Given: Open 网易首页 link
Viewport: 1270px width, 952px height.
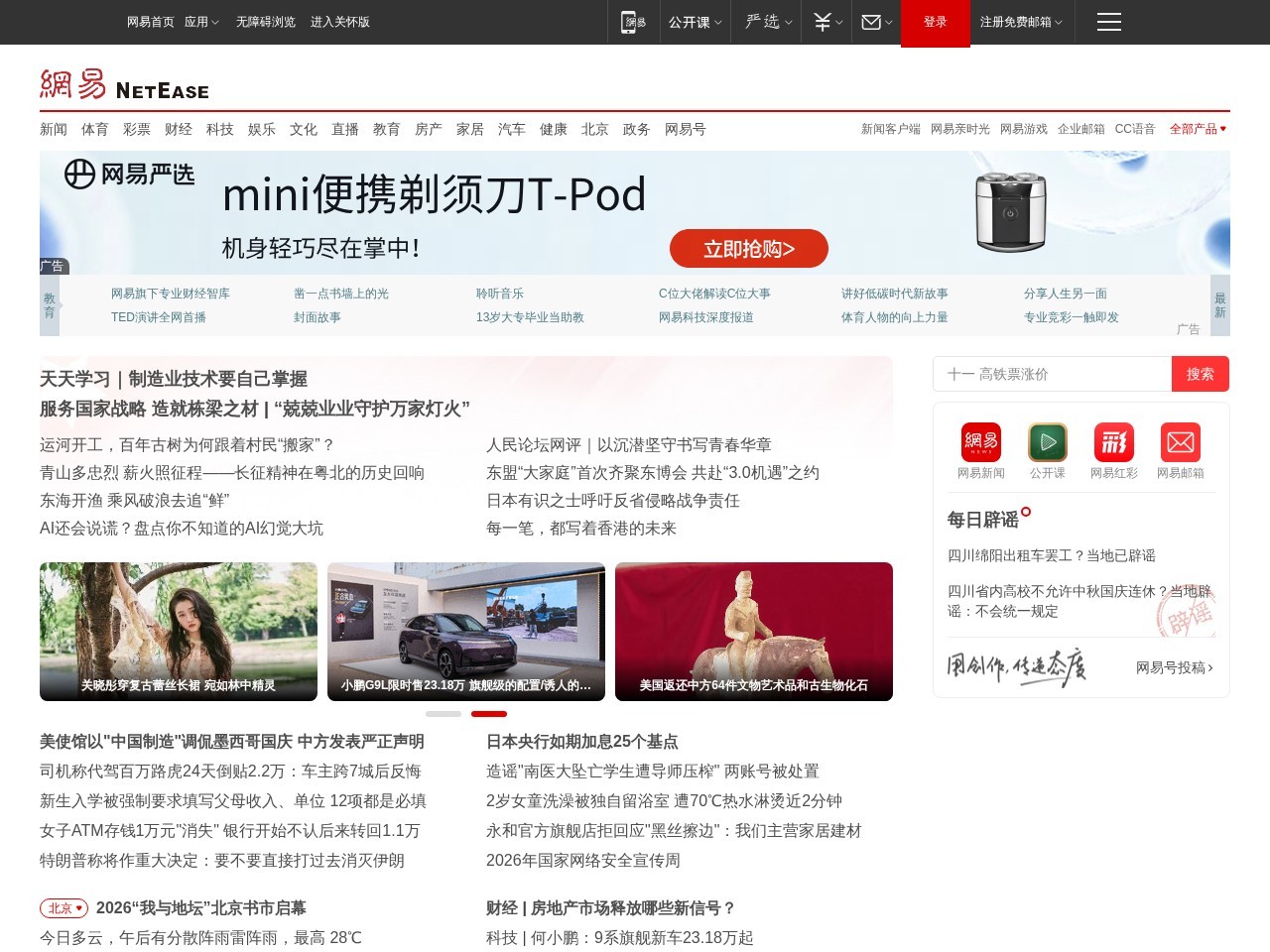Looking at the screenshot, I should click(x=151, y=22).
